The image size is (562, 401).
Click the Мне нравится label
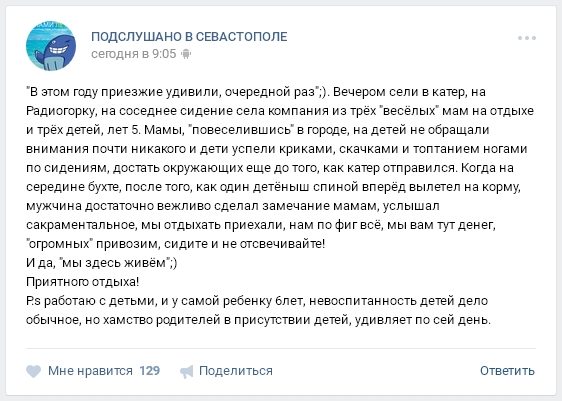click(90, 371)
